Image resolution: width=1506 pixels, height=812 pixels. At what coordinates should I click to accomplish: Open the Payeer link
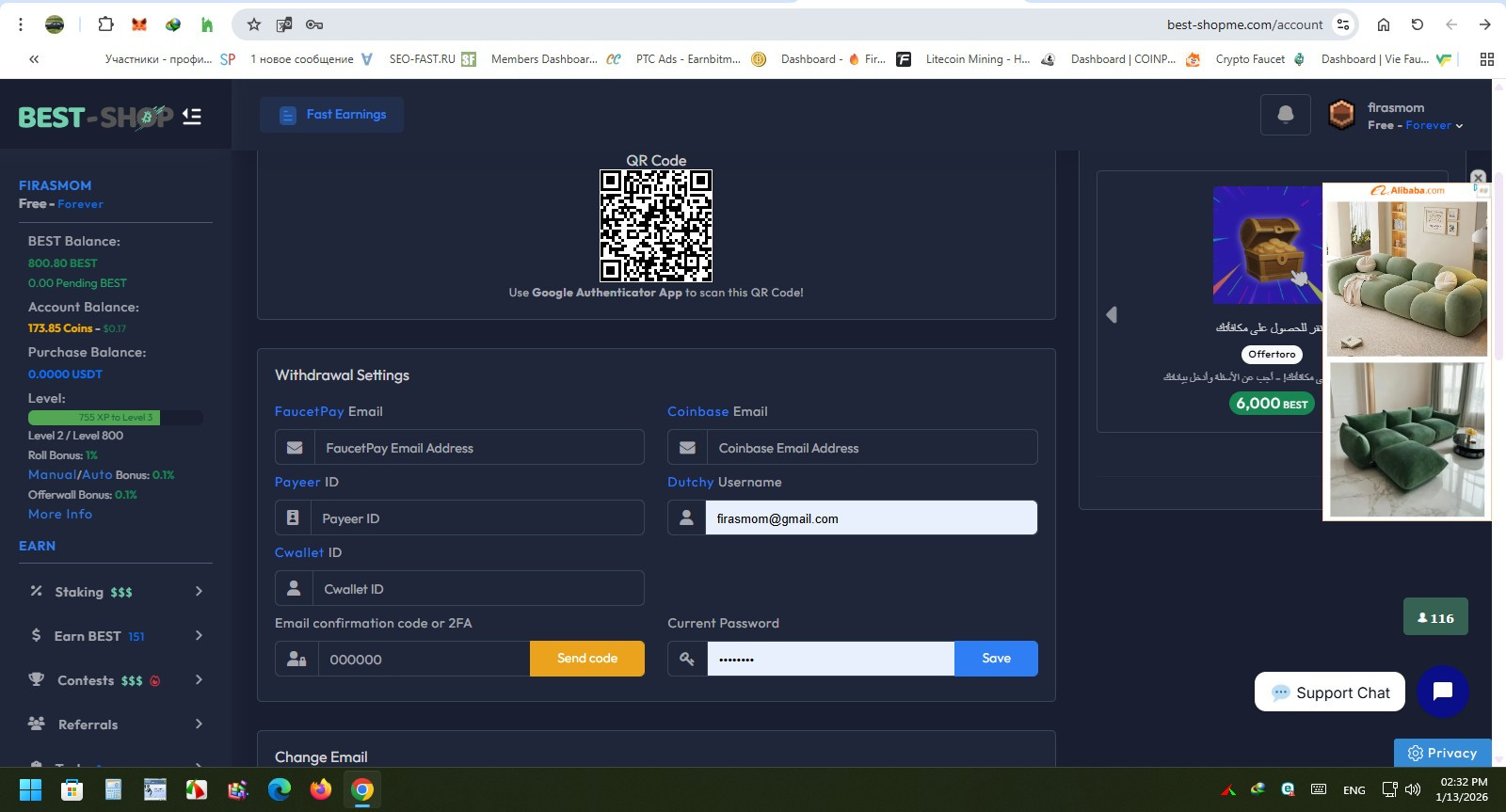(297, 482)
